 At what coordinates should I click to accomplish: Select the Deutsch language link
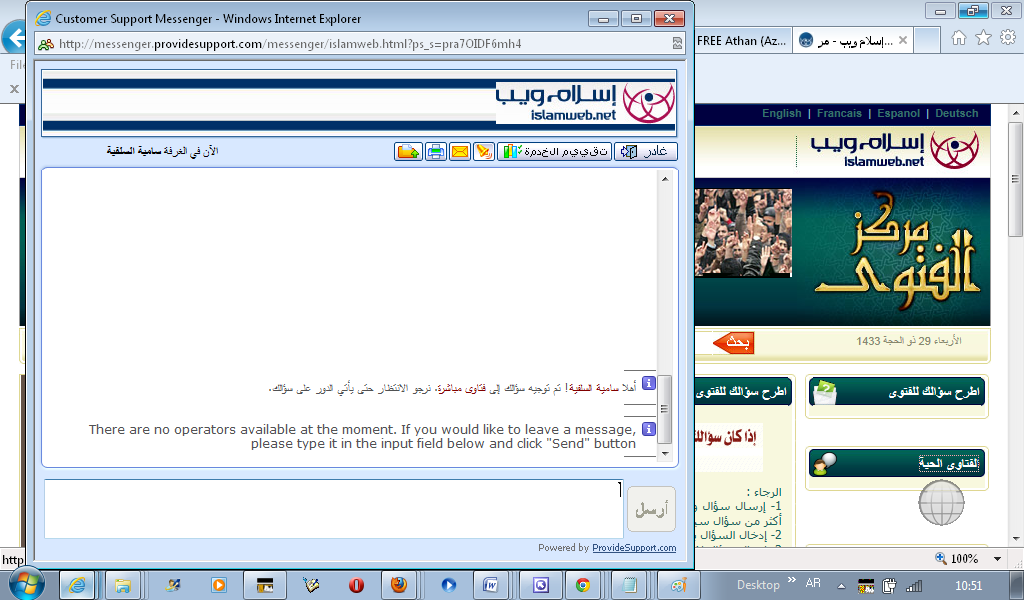[957, 114]
